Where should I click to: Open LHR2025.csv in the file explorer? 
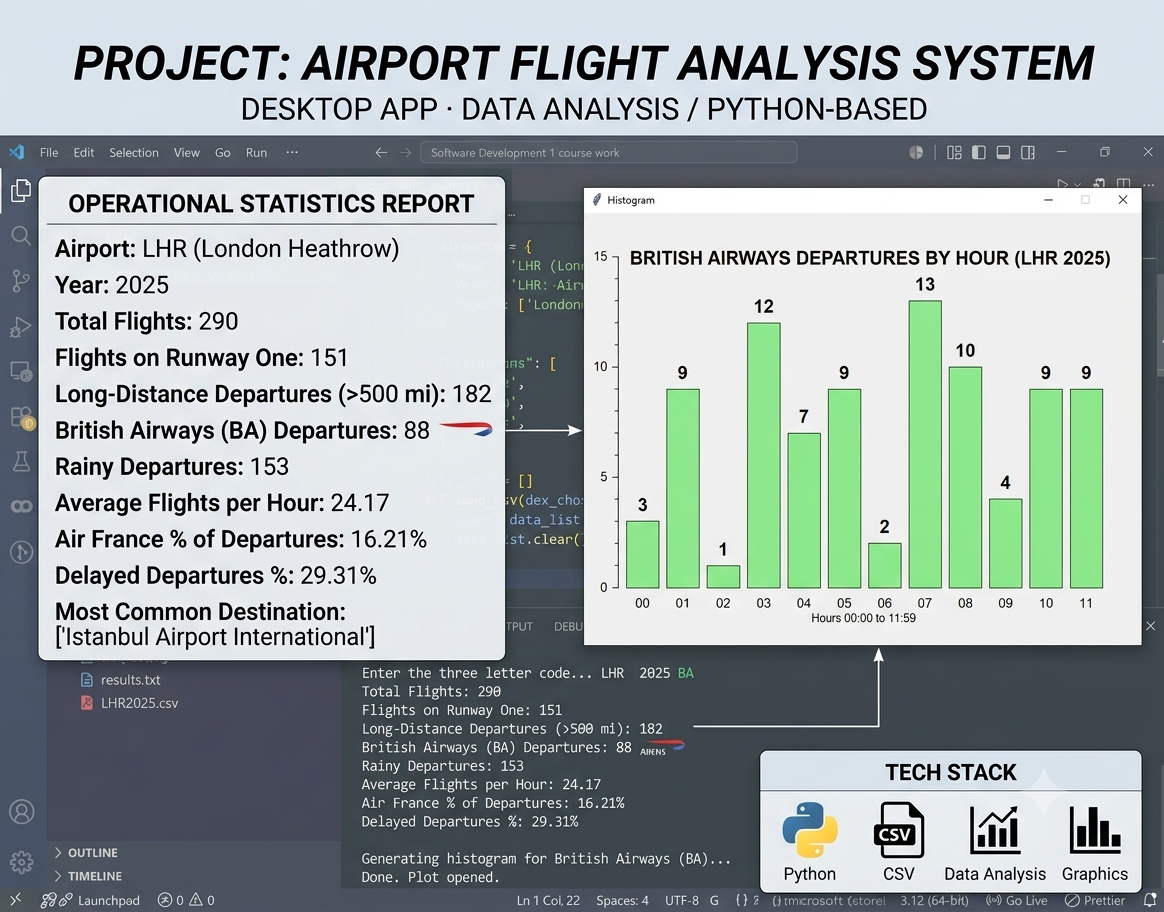(x=139, y=703)
